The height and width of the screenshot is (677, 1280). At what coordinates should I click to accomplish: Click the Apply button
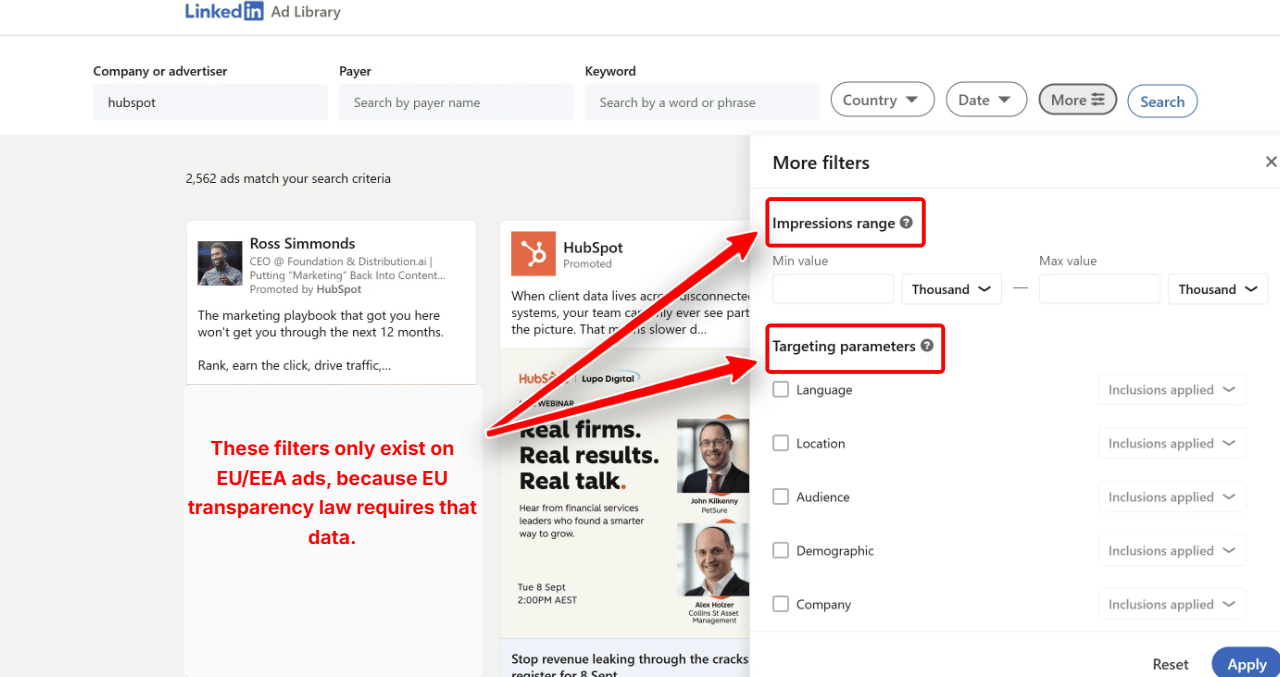coord(1246,663)
